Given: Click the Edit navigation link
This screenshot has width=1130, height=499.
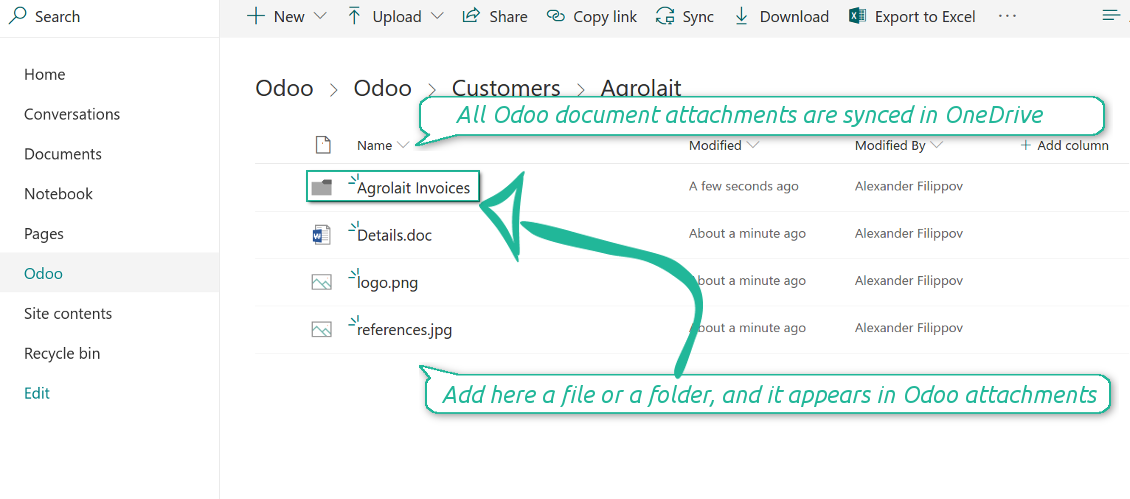Looking at the screenshot, I should pyautogui.click(x=37, y=393).
